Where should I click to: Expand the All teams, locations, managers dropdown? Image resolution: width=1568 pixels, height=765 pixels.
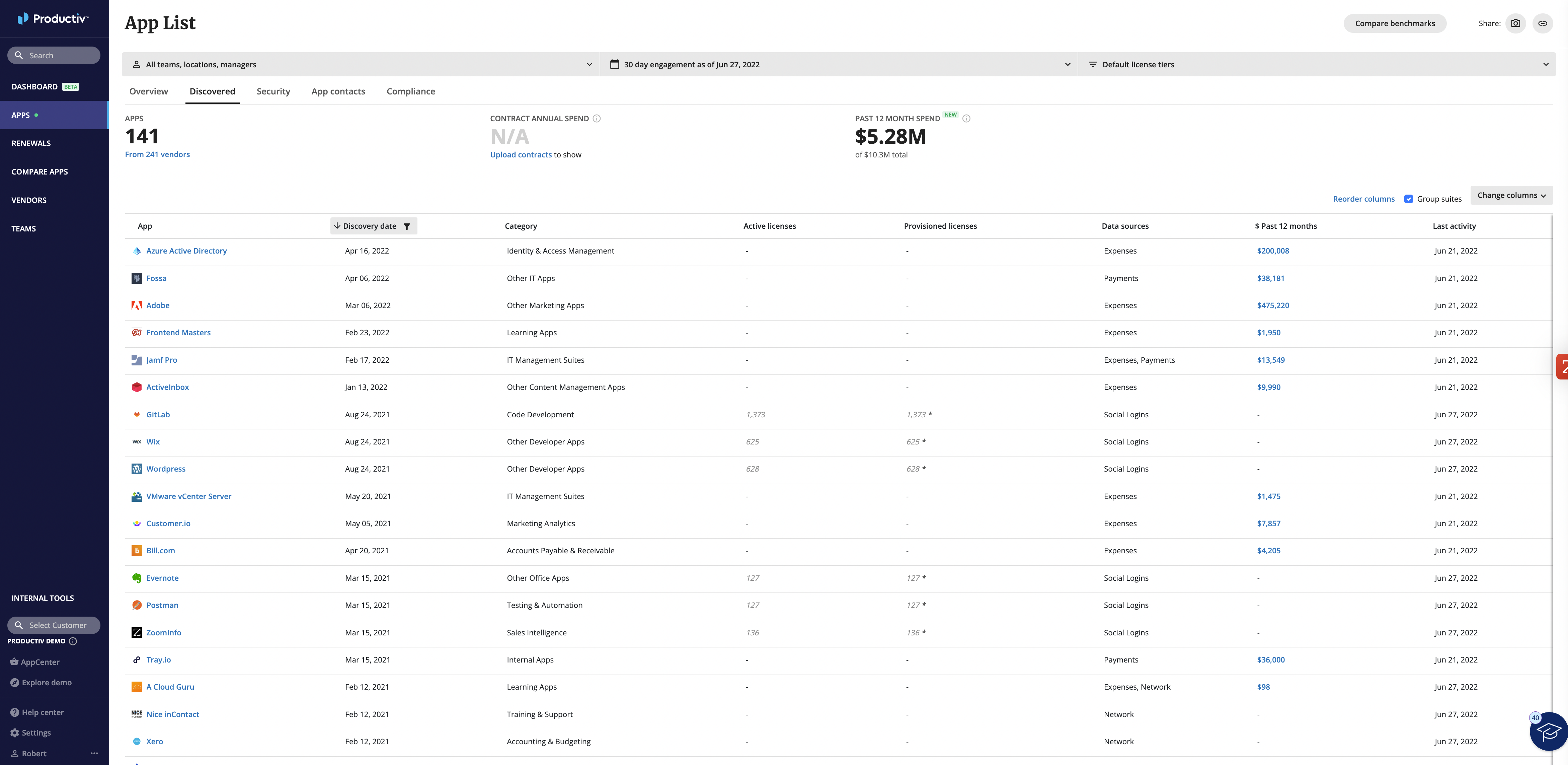tap(361, 65)
